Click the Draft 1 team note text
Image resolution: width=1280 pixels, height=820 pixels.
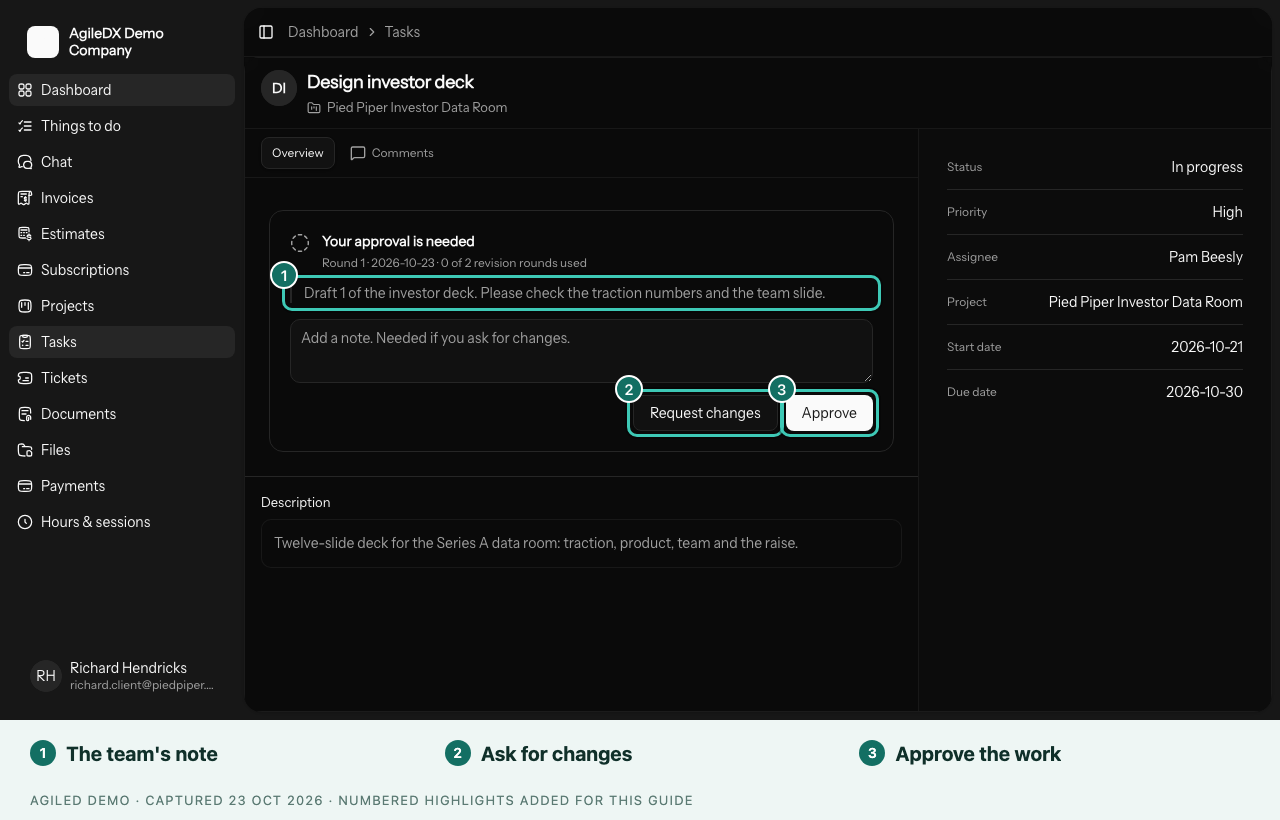point(565,293)
